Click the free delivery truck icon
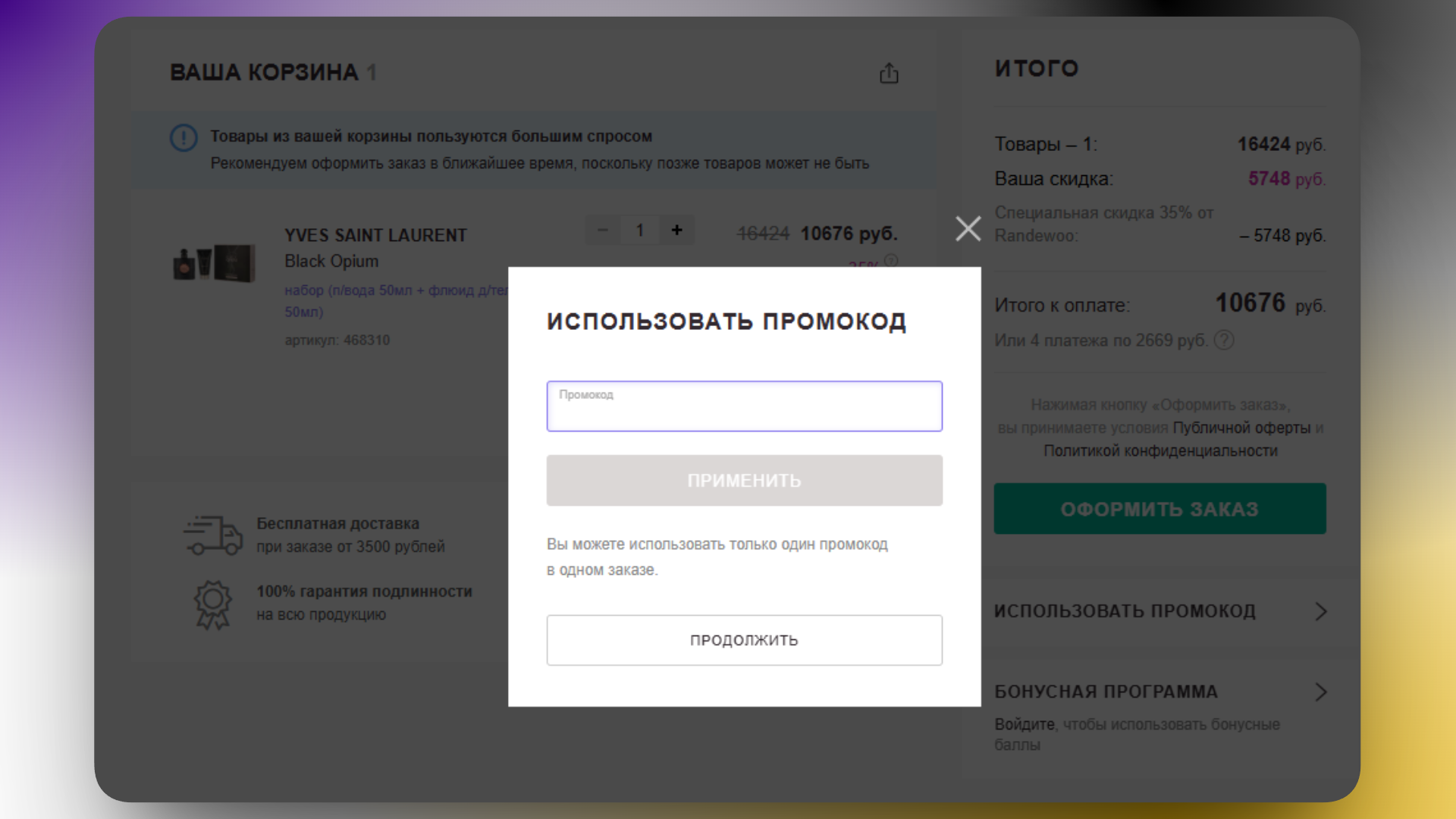The image size is (1456, 819). [212, 535]
